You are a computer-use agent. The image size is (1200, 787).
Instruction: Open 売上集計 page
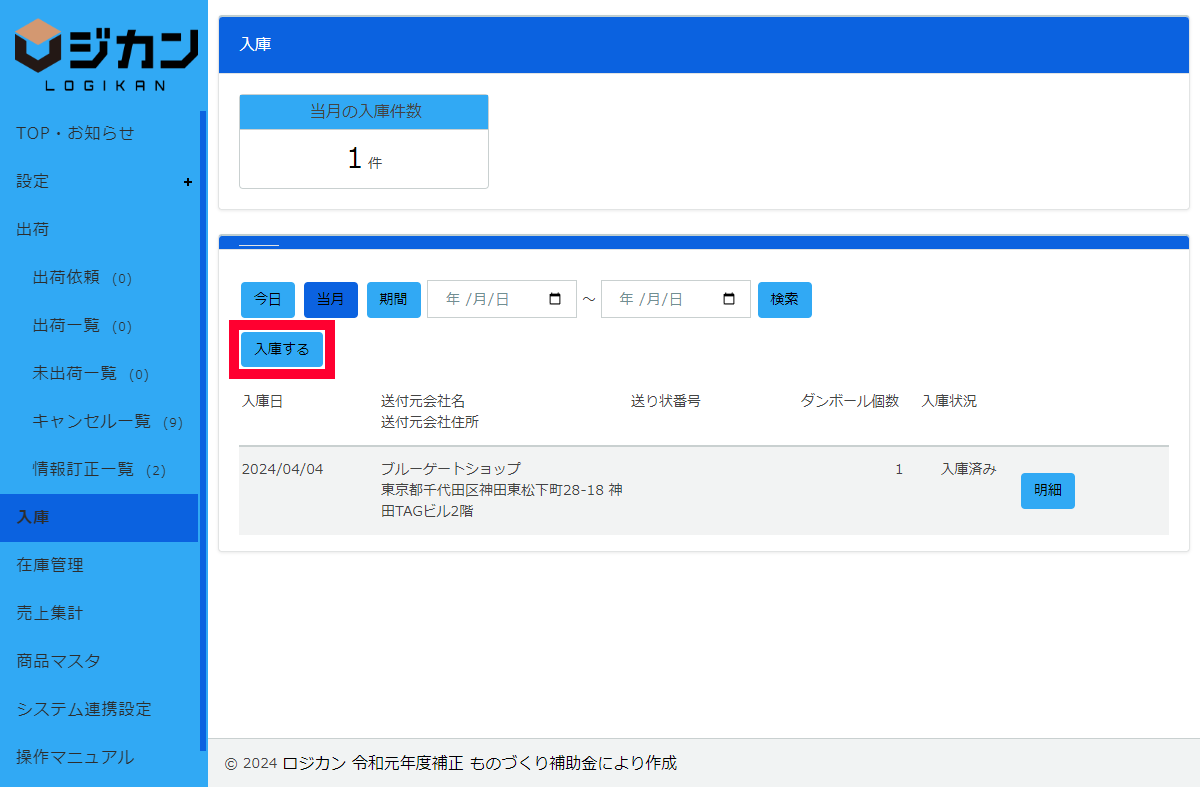[50, 613]
